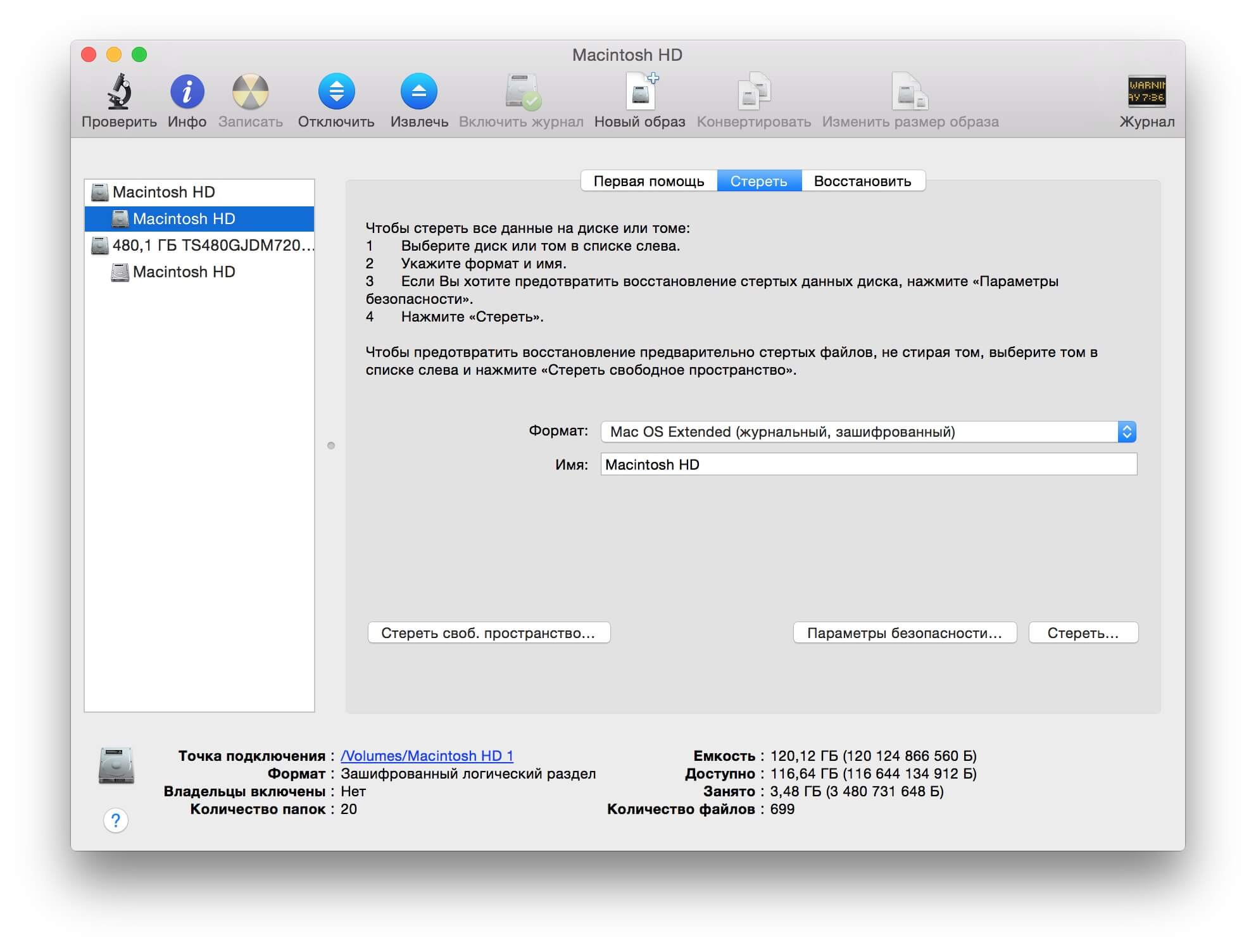
Task: Click the Имя text field
Action: tap(869, 465)
